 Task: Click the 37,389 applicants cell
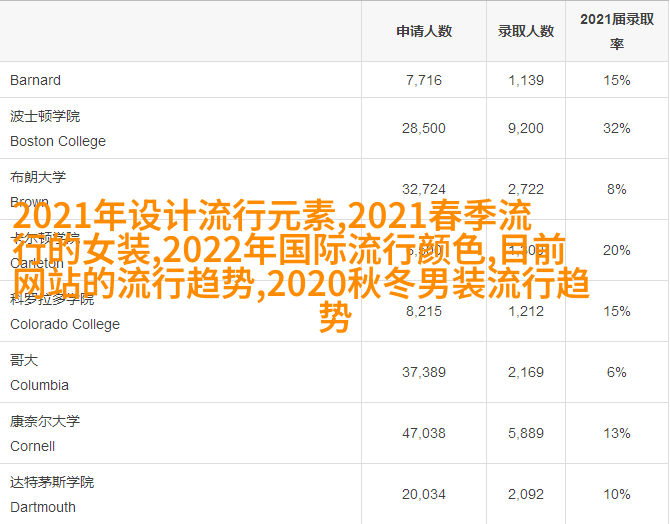point(424,372)
